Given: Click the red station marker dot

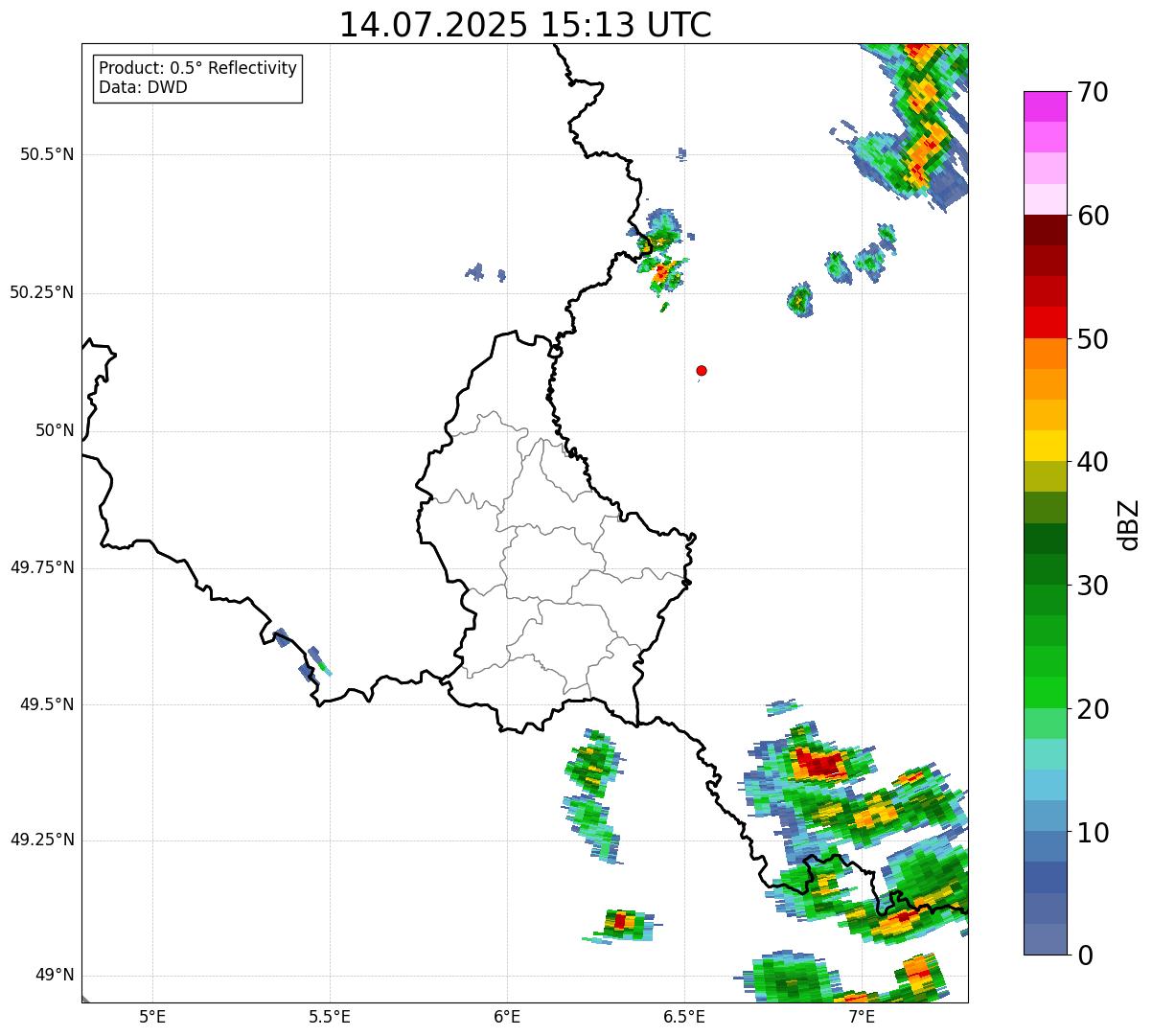Looking at the screenshot, I should (702, 370).
